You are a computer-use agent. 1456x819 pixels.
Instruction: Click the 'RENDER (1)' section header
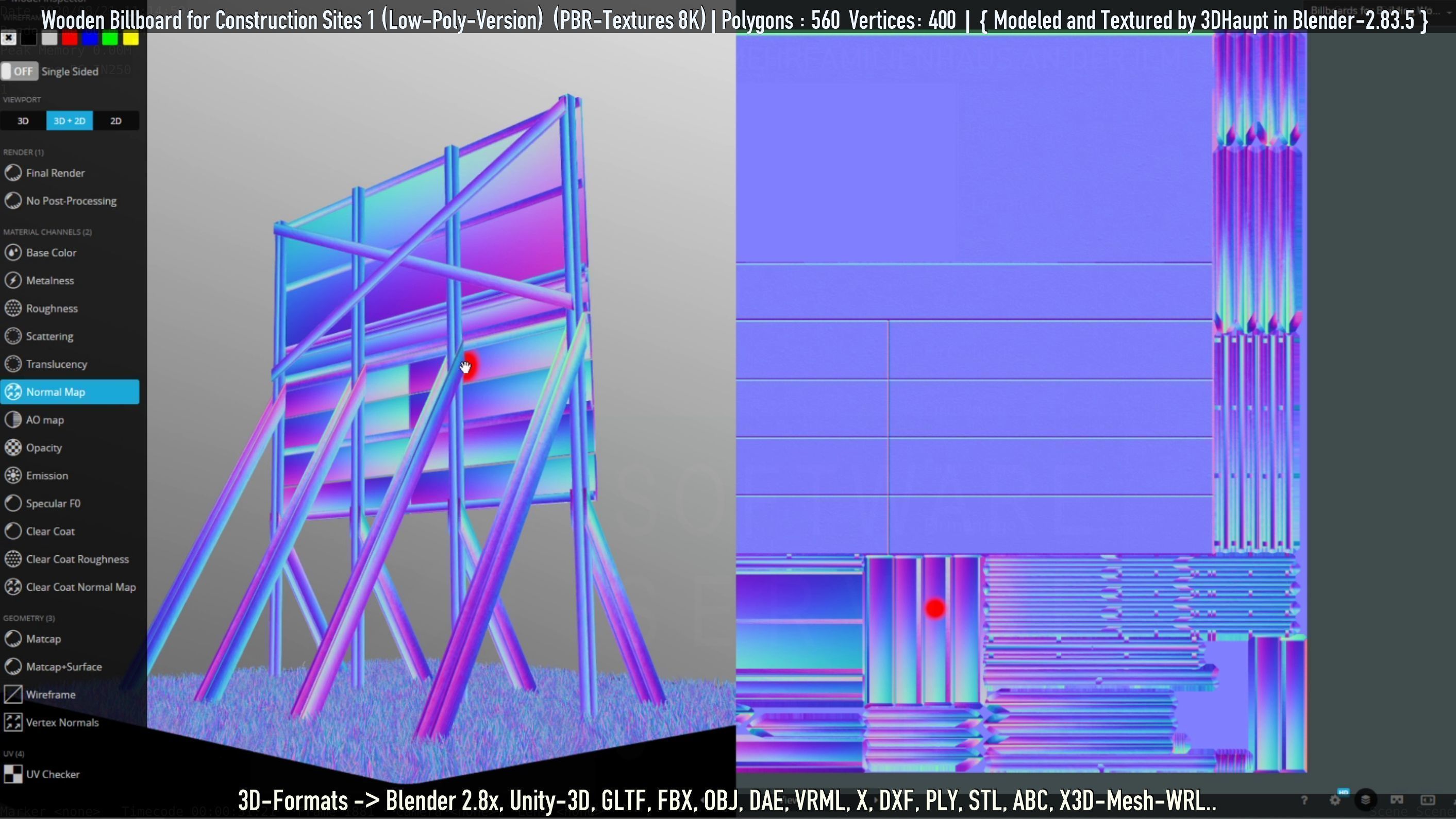click(x=23, y=152)
